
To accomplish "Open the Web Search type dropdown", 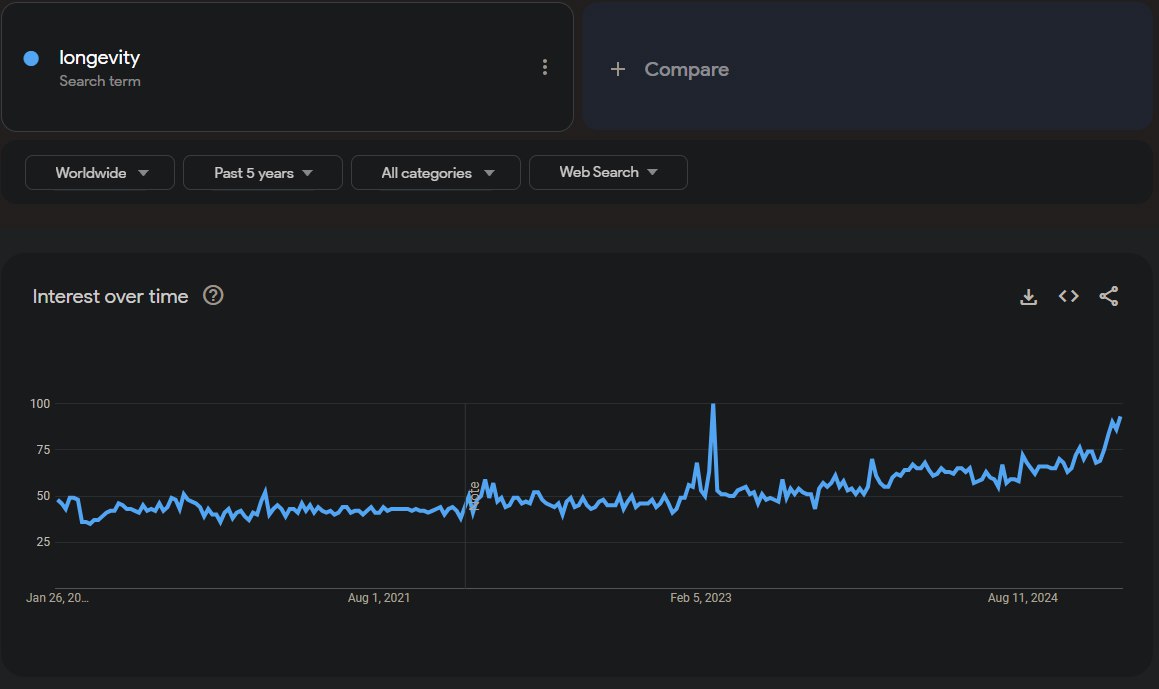I will click(x=608, y=172).
